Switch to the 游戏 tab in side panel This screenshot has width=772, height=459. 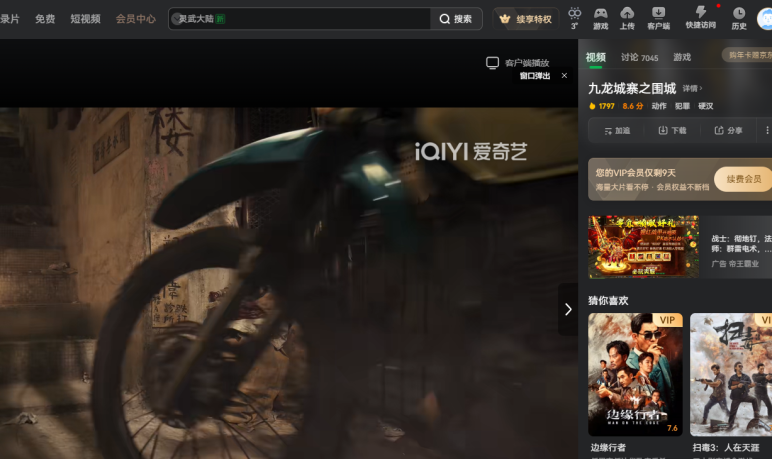(682, 57)
